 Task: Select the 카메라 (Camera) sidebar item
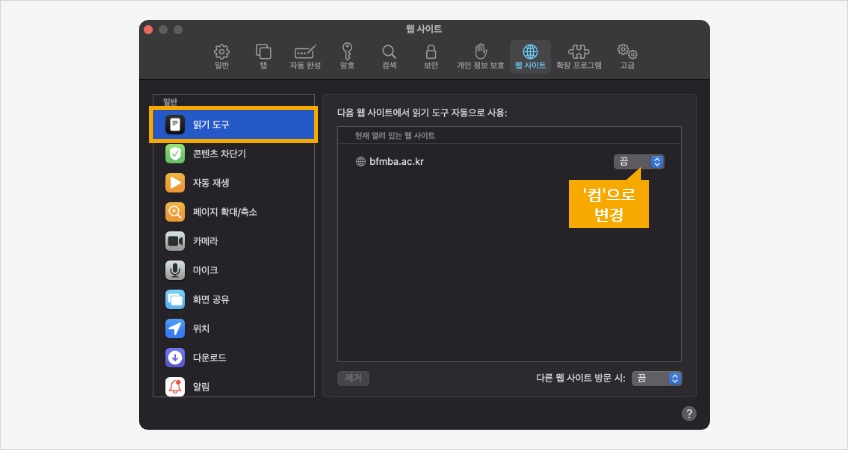234,241
